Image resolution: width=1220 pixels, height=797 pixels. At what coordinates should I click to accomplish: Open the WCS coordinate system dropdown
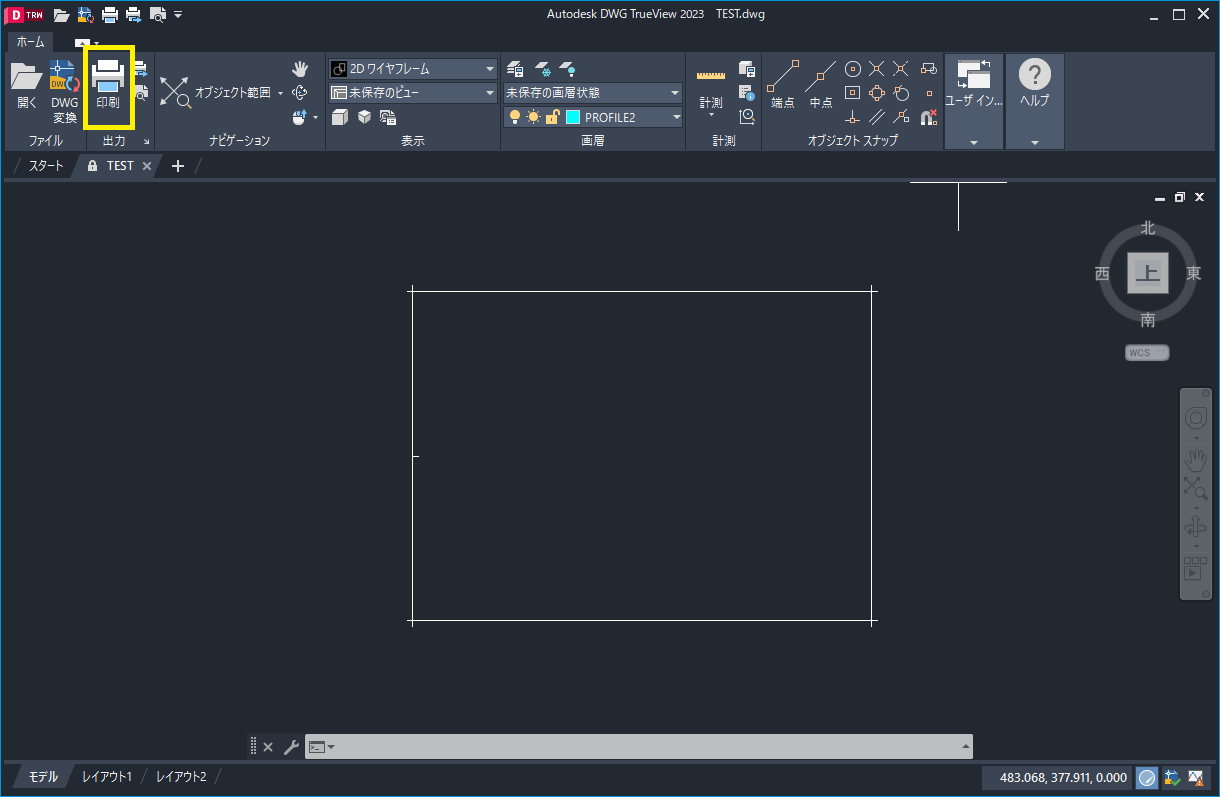(1147, 353)
